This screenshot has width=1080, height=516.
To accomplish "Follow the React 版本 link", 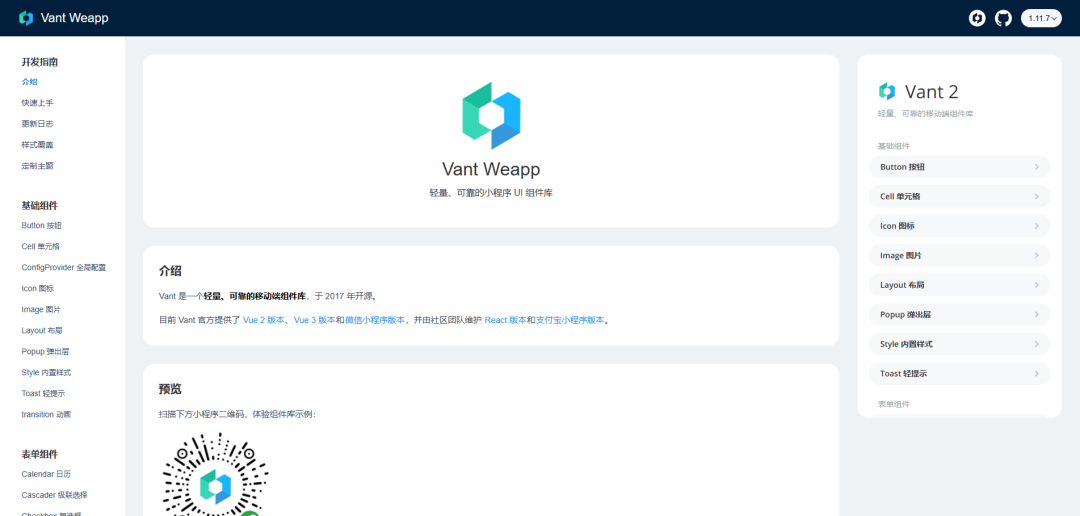I will [506, 320].
